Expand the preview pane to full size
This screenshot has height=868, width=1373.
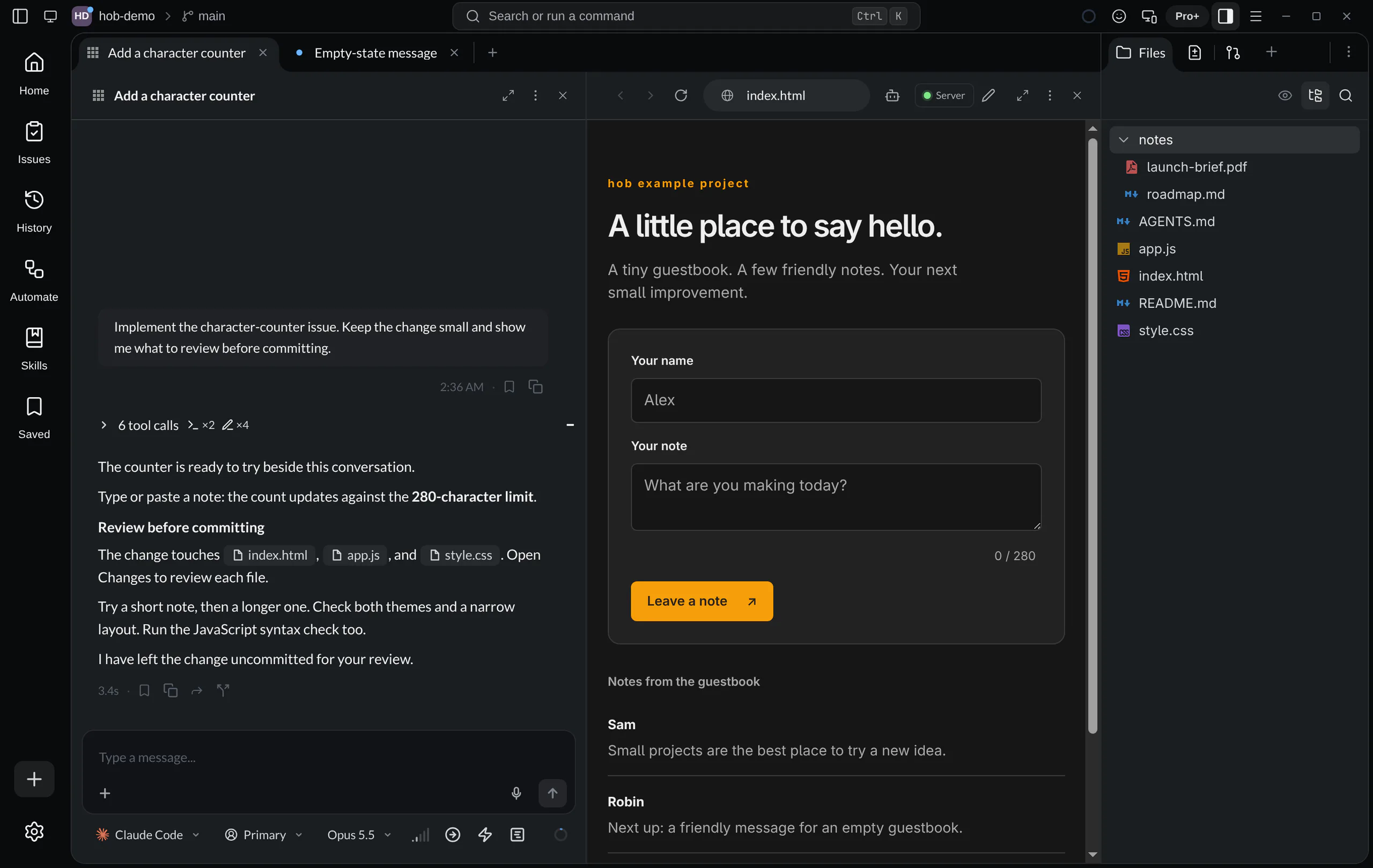[1022, 95]
